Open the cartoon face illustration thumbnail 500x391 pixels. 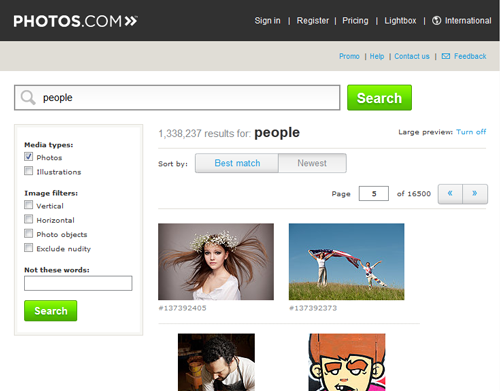tap(347, 362)
